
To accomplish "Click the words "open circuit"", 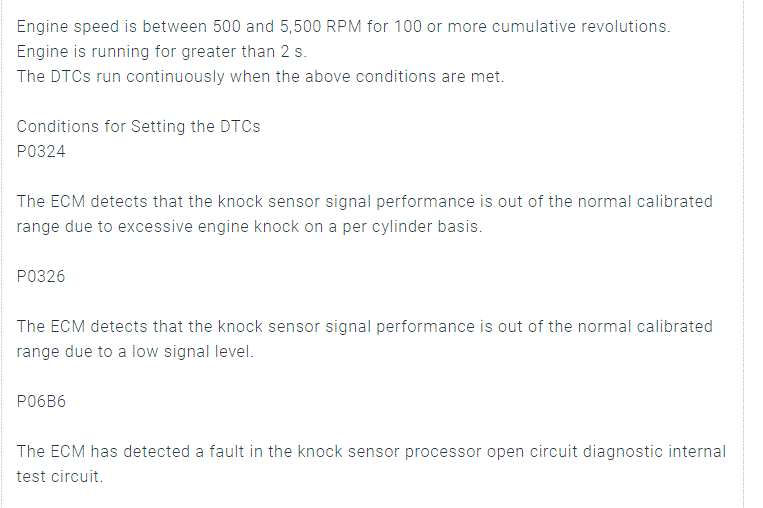I will [x=524, y=452].
